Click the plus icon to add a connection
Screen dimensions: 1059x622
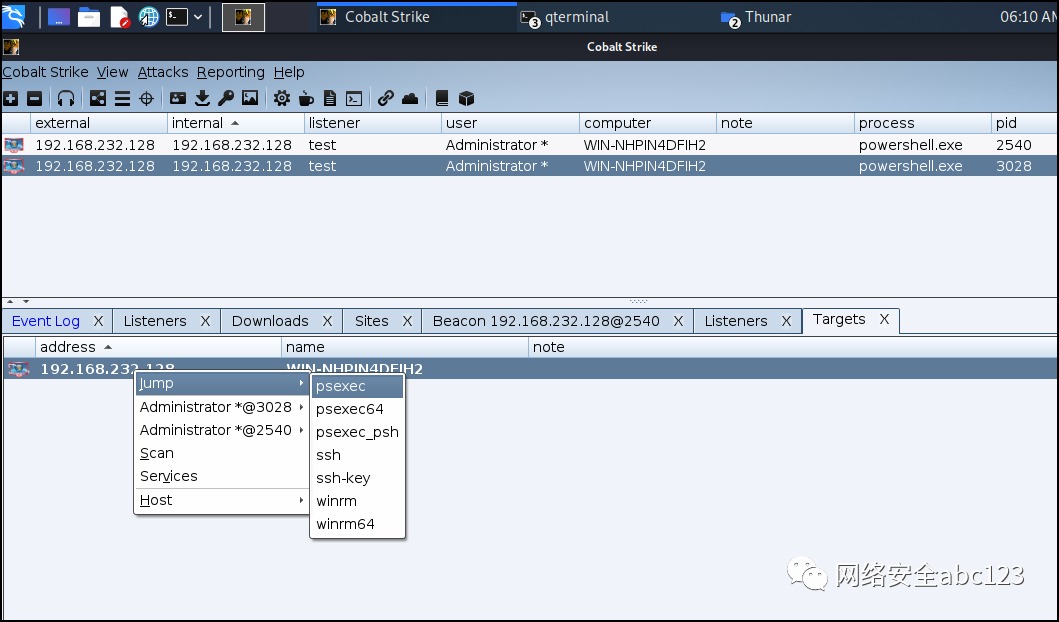coord(10,98)
